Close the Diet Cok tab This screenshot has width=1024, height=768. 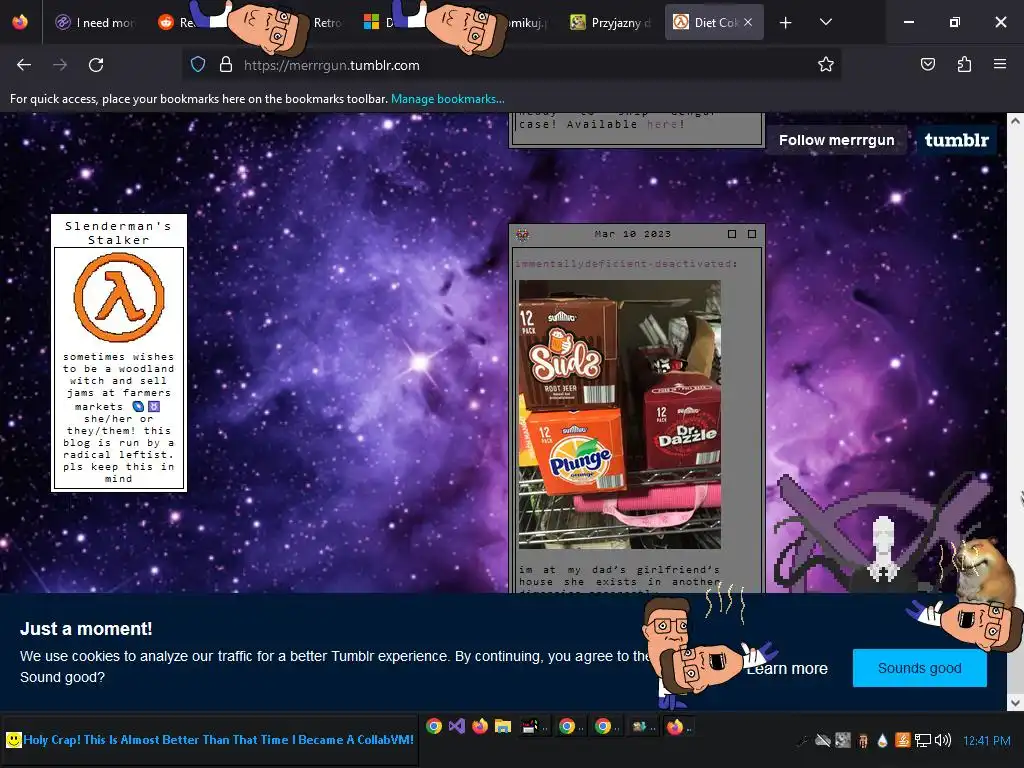(x=748, y=22)
